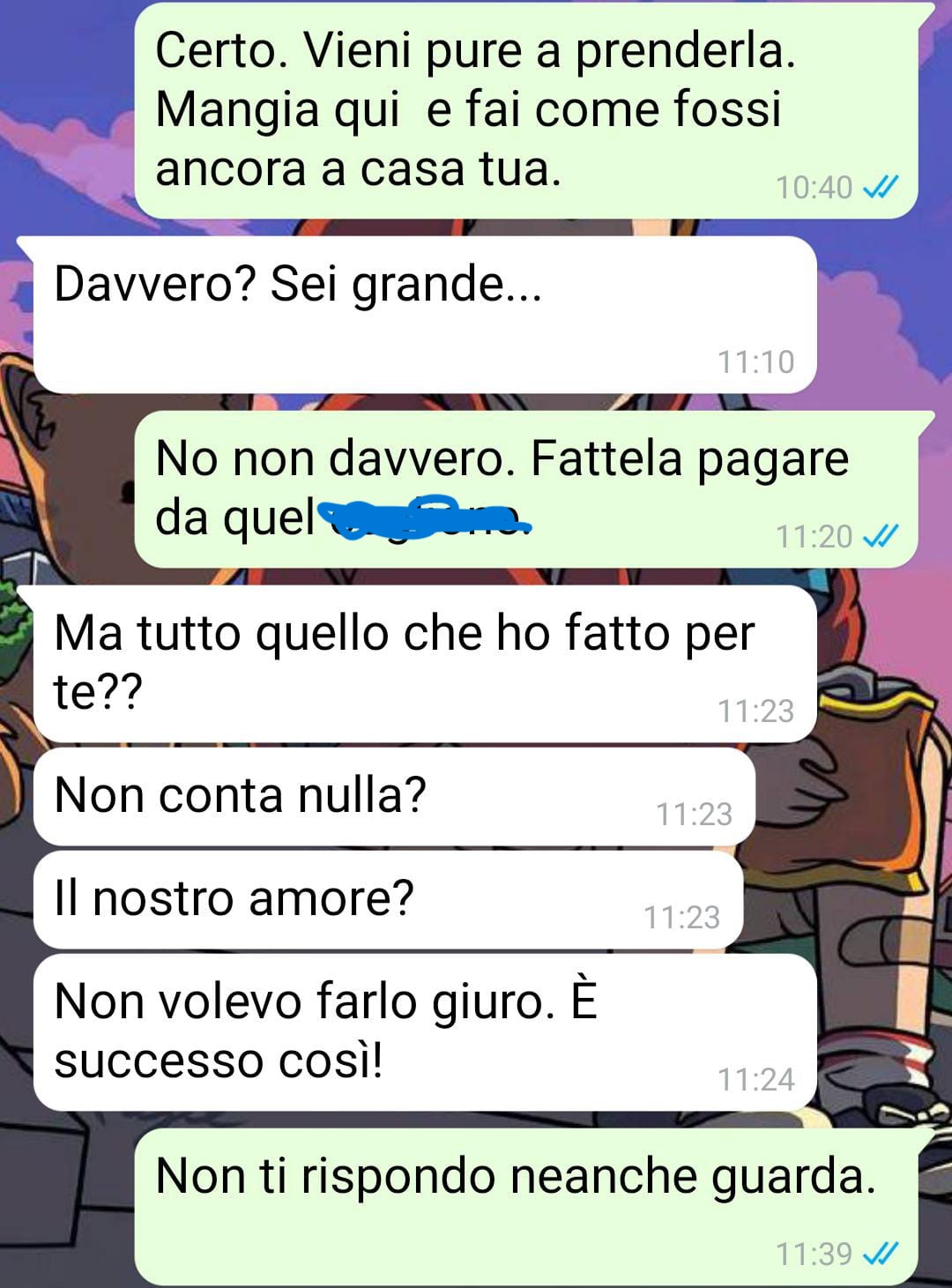Screen dimensions: 952x1288
Task: Tap the 11:20 timestamp on green bubble
Action: [814, 536]
